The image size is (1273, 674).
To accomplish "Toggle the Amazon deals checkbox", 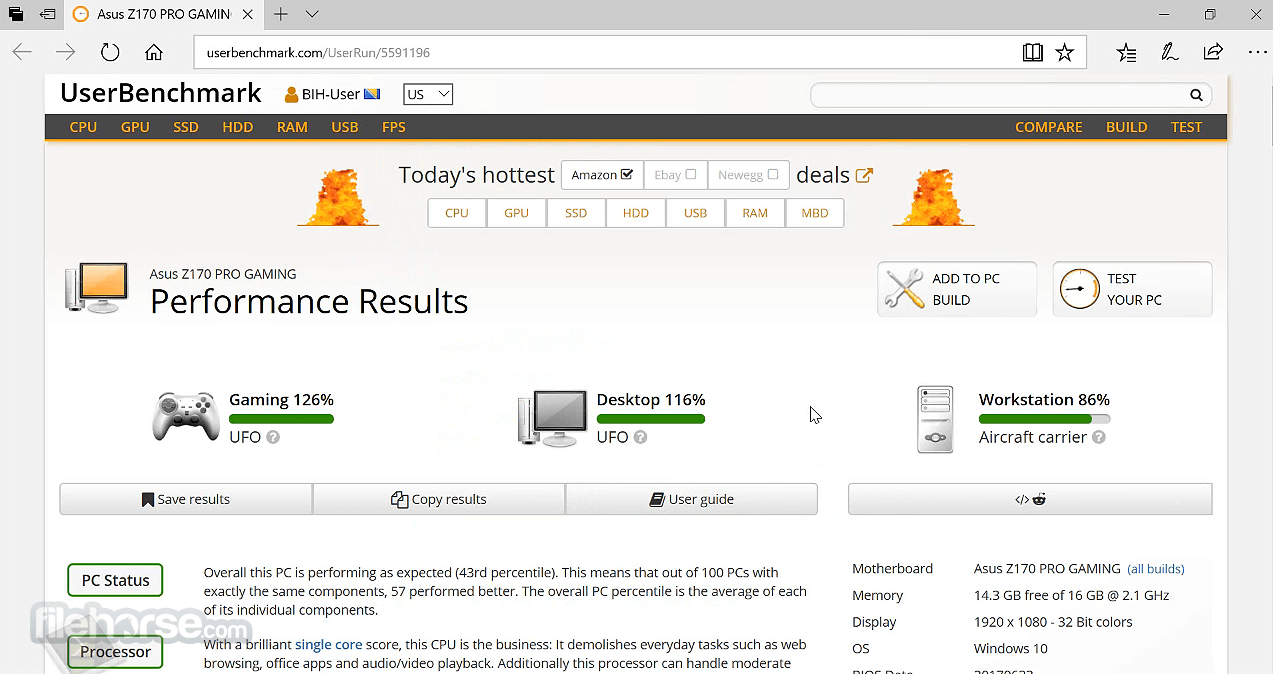I will point(627,174).
